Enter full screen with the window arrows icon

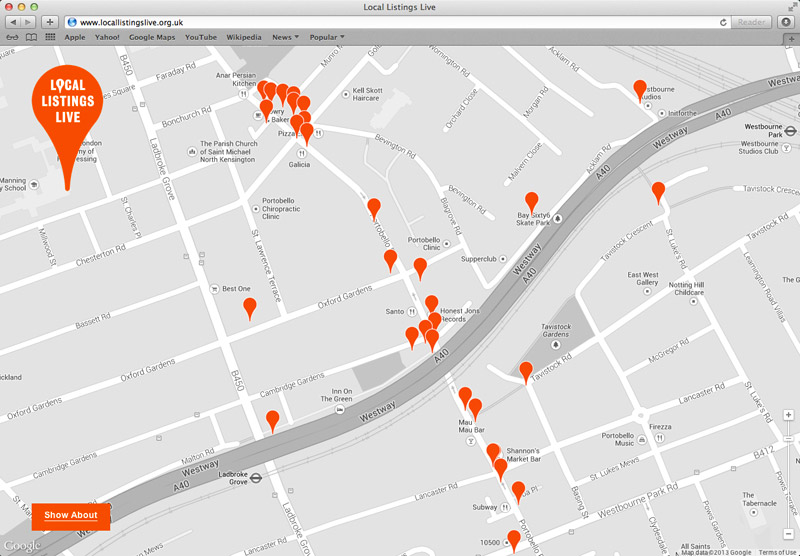pyautogui.click(x=792, y=7)
